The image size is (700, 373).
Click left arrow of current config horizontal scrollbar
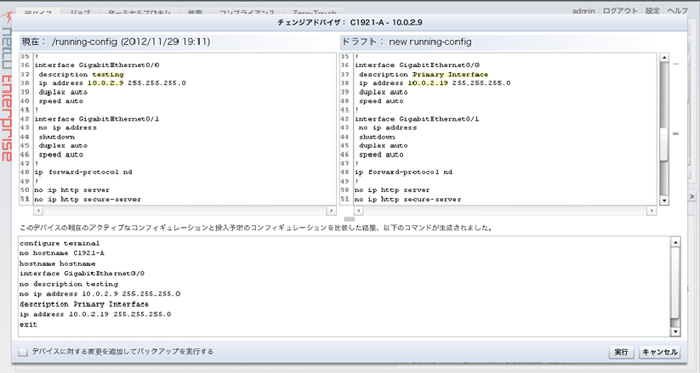[38, 210]
